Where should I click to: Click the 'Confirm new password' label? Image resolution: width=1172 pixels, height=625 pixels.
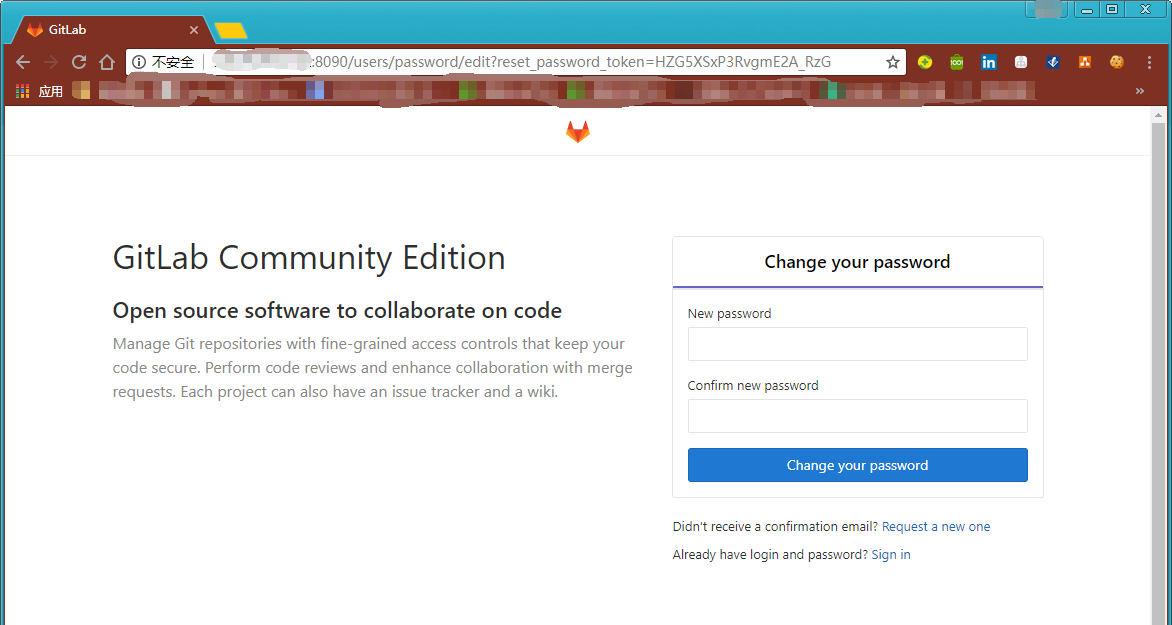click(x=753, y=386)
